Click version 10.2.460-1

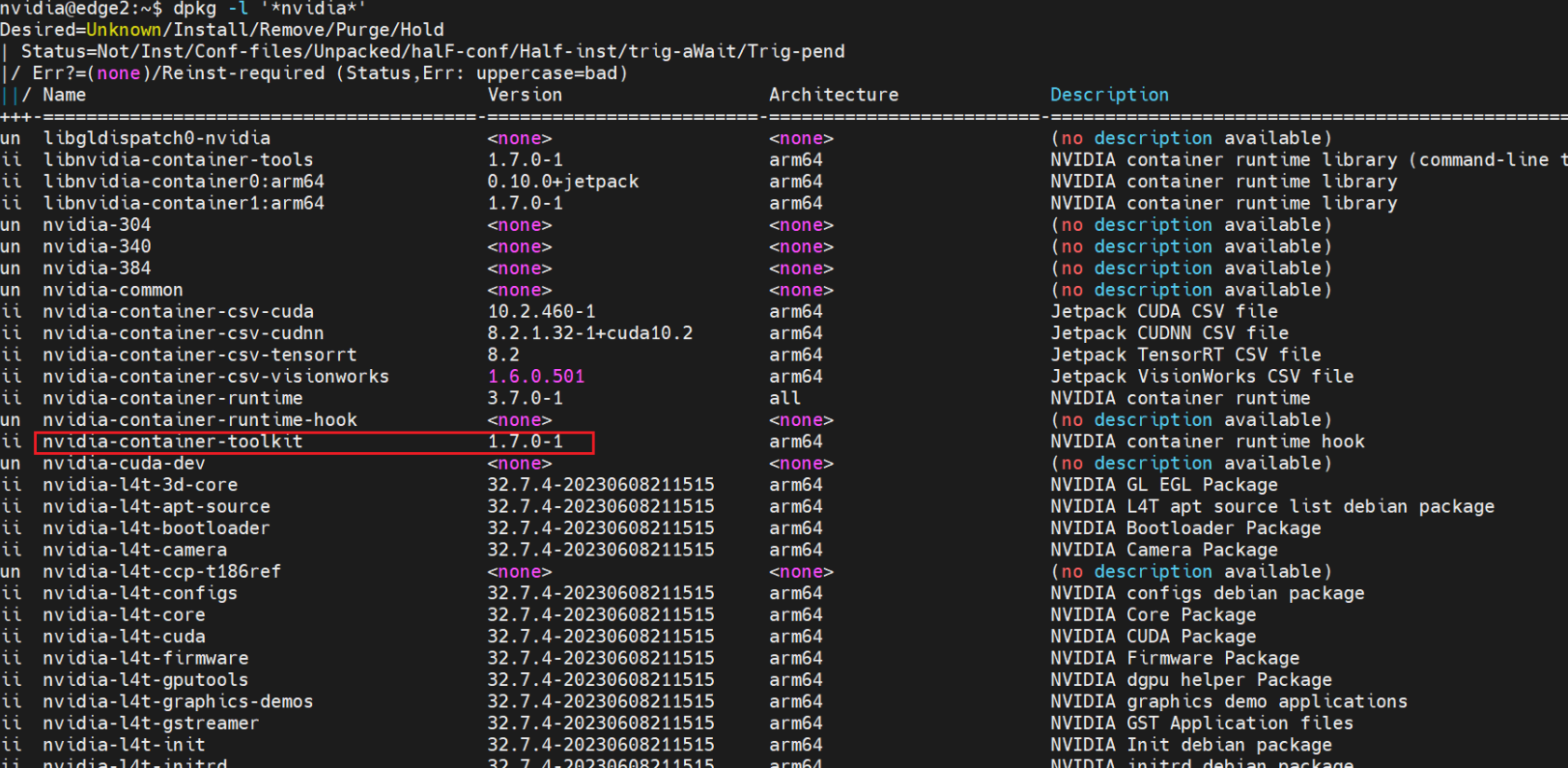click(541, 311)
